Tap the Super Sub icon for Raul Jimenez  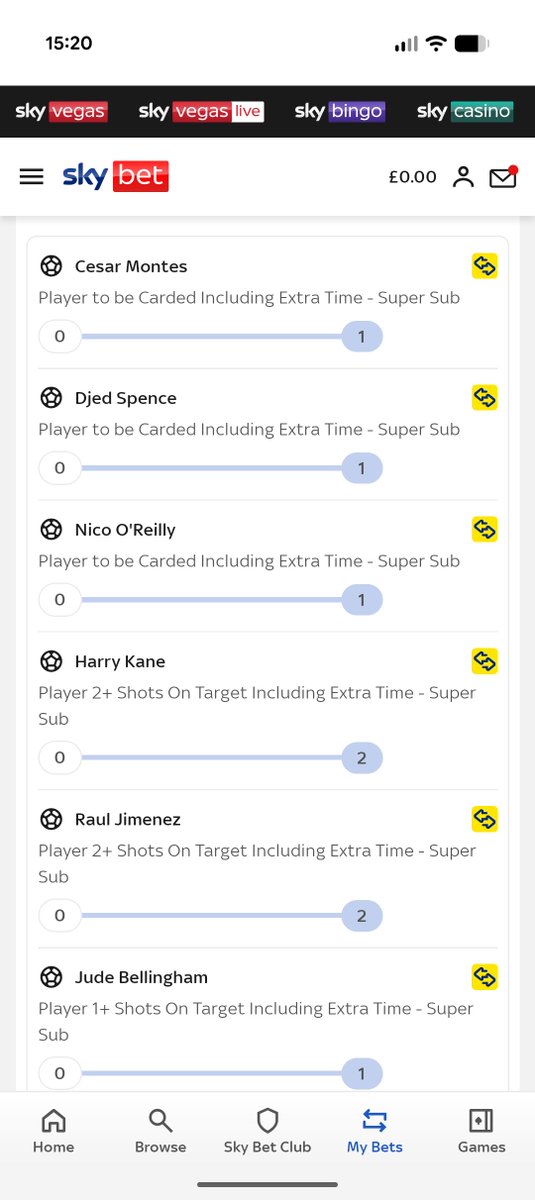tap(485, 819)
